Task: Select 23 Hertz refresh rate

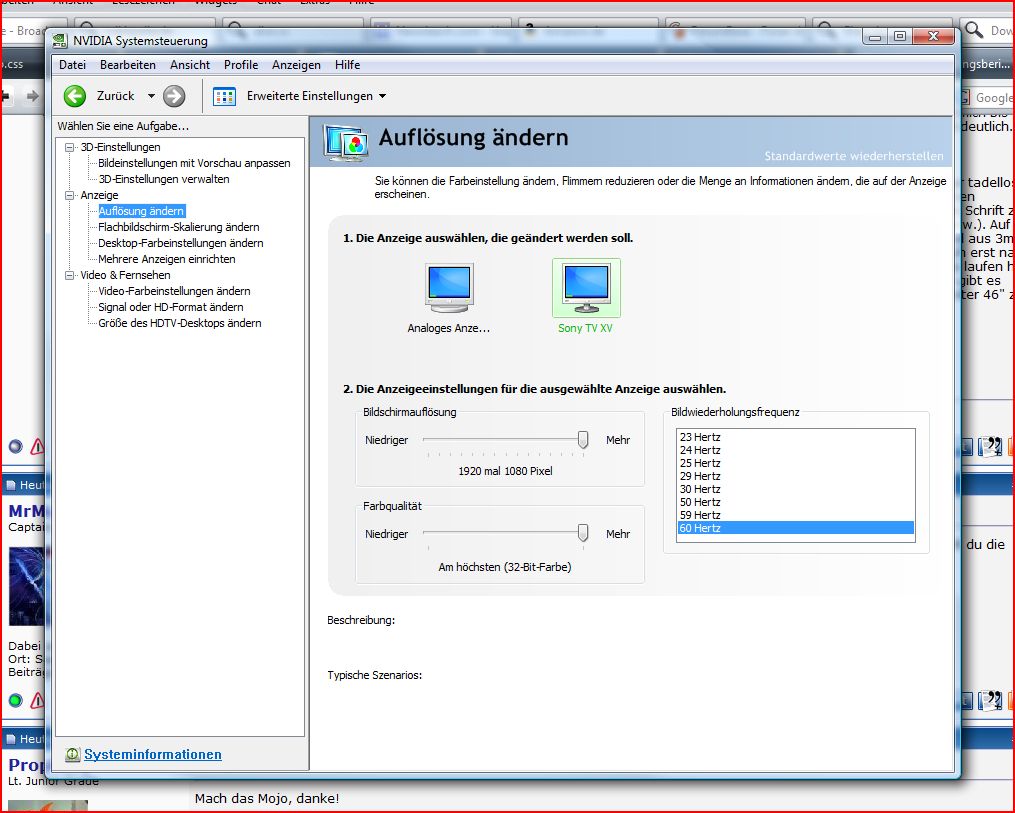Action: 796,437
